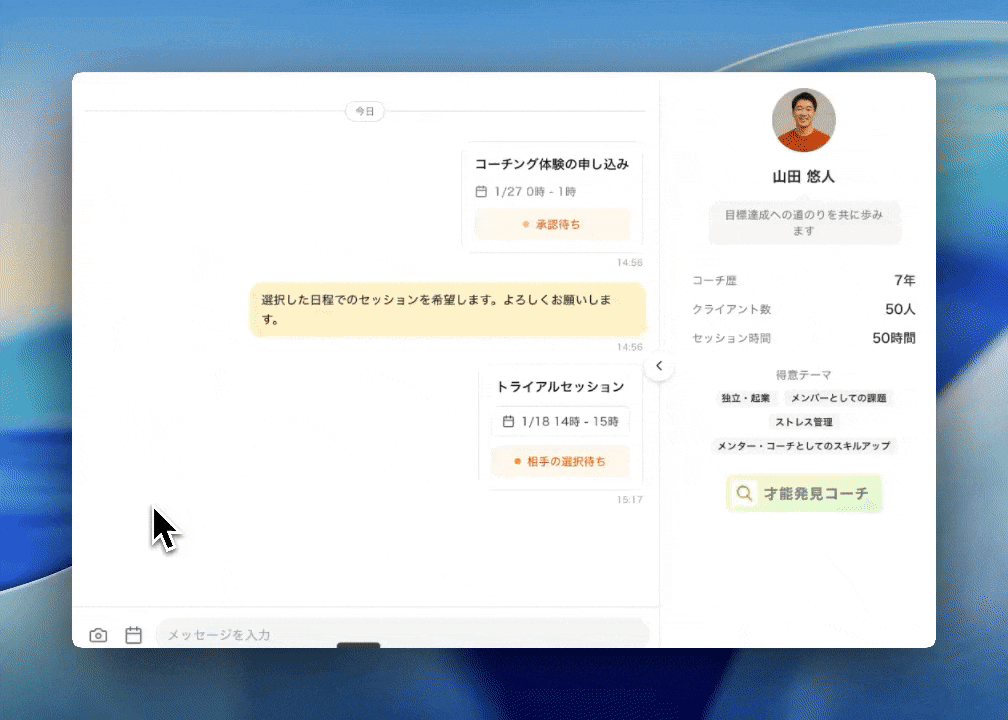Click the コーチ歴 label row
1008x720 pixels.
pos(804,280)
